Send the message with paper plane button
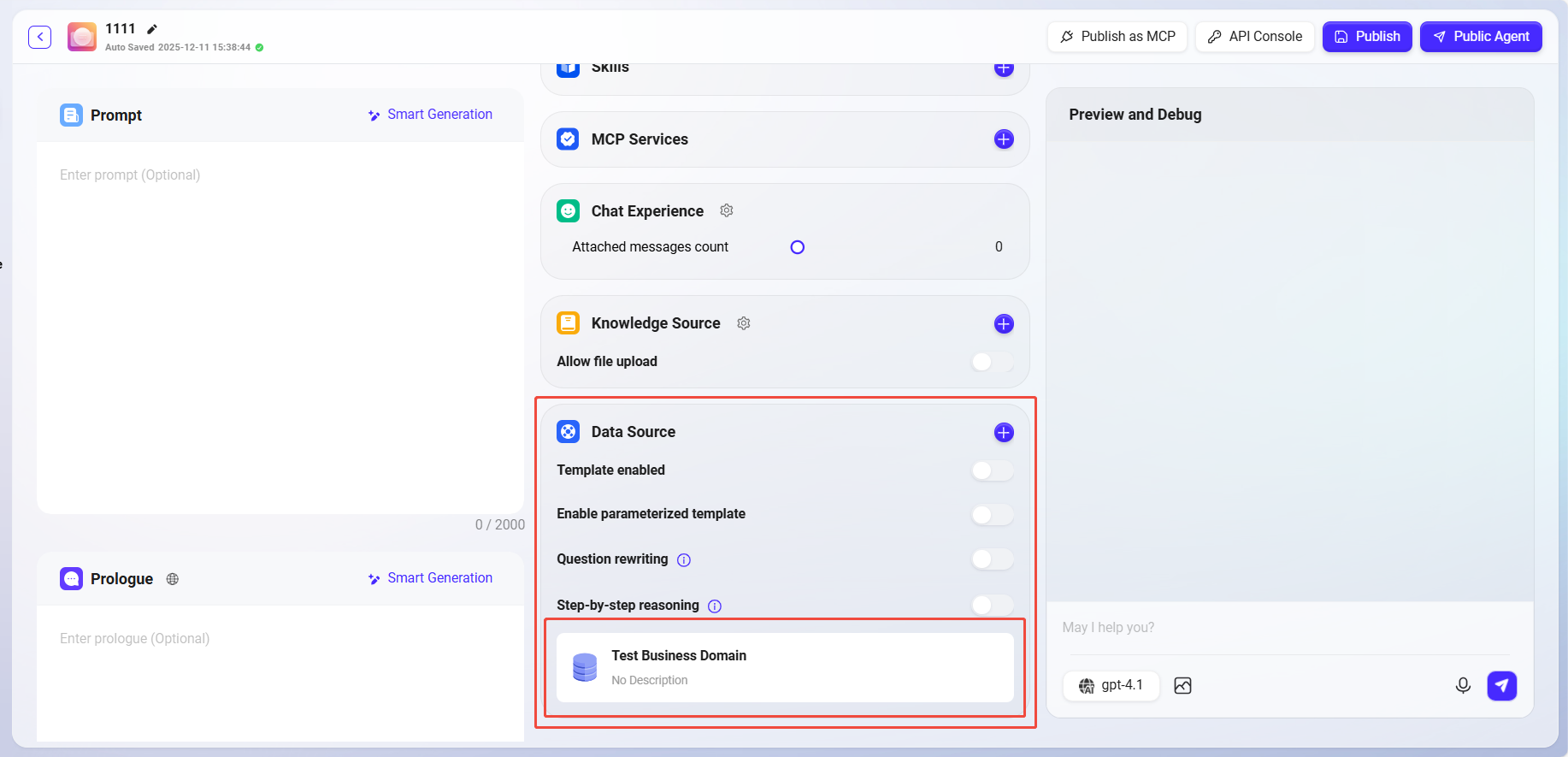Viewport: 1568px width, 757px height. pyautogui.click(x=1501, y=686)
